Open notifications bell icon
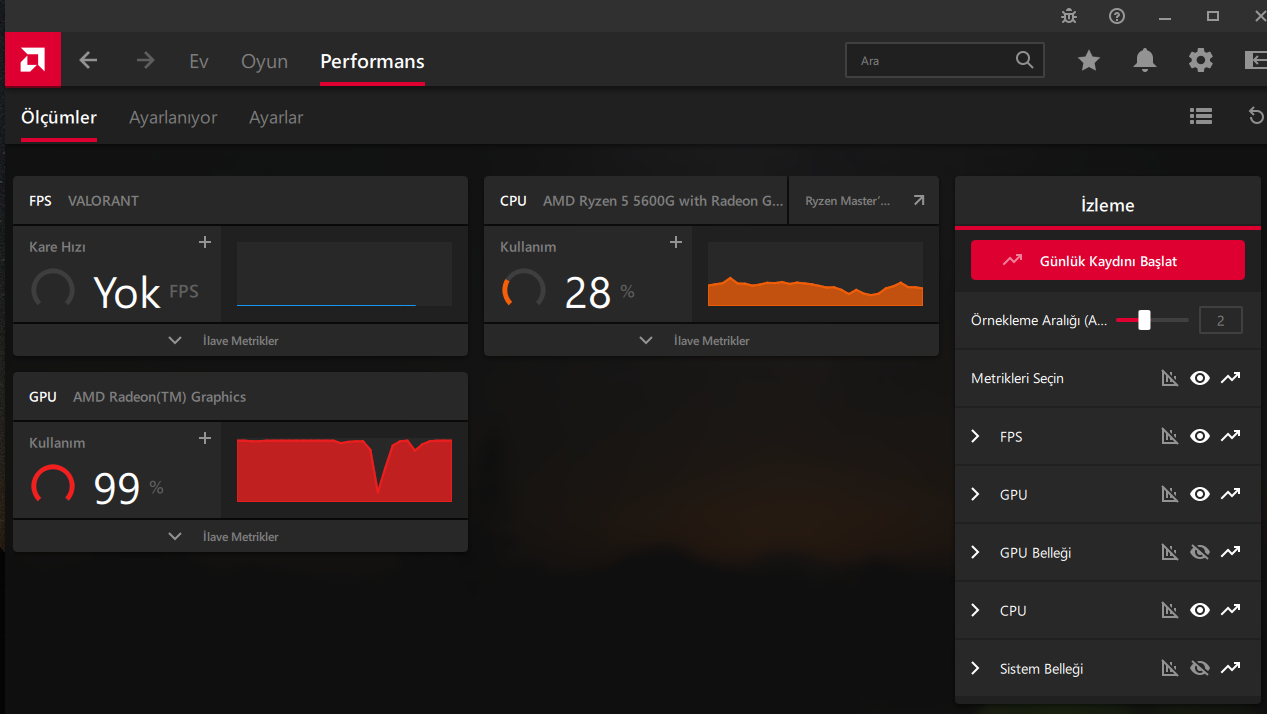Viewport: 1267px width, 714px height. 1145,61
